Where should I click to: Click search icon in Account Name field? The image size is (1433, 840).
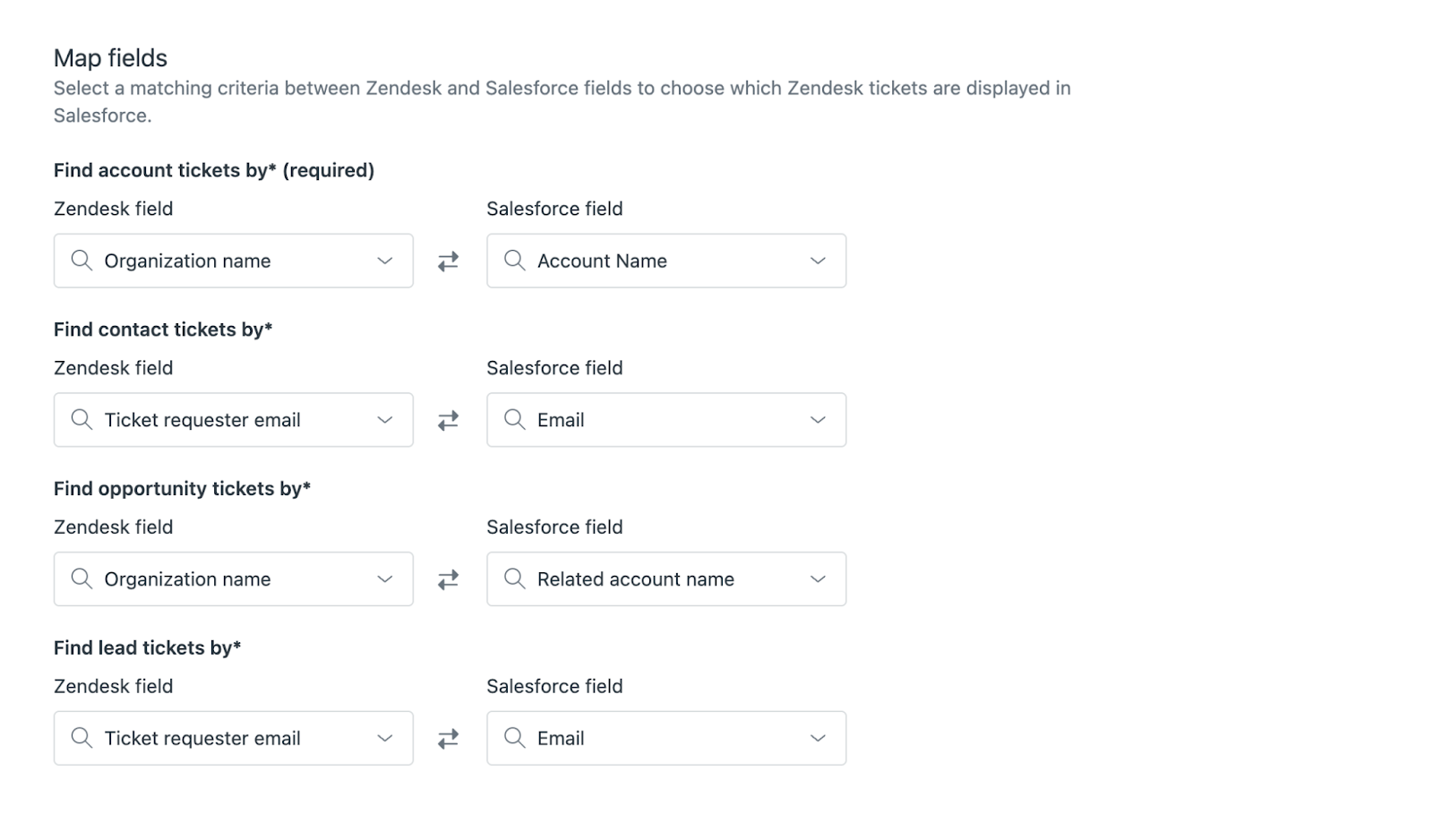pyautogui.click(x=515, y=261)
